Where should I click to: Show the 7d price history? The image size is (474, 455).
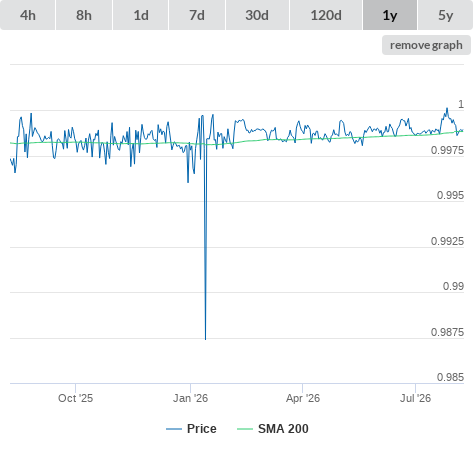pos(197,15)
